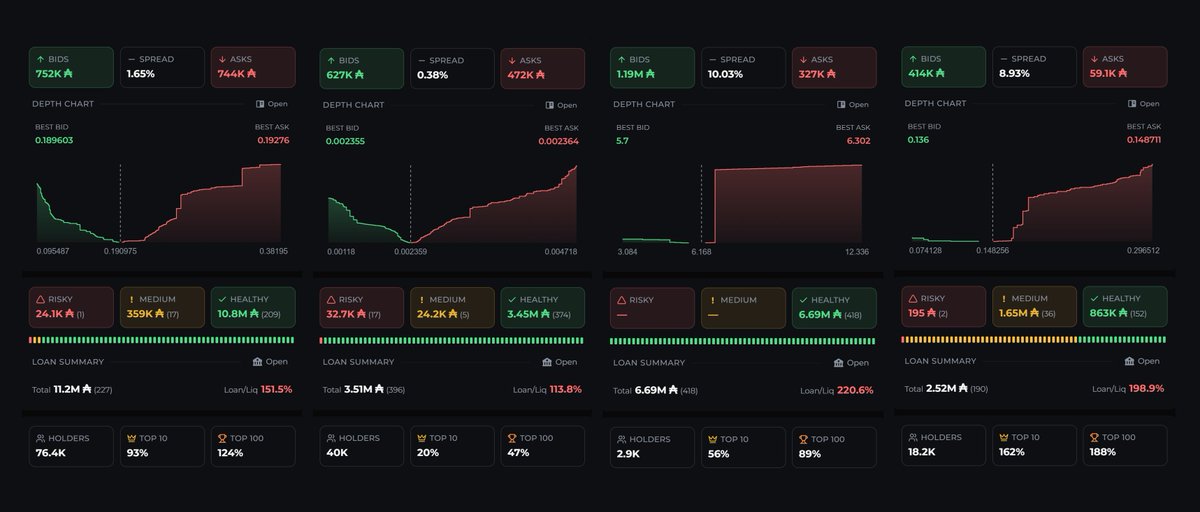Click the crown icon on TOP 10 20% card
Screen dimensions: 1200x512
click(x=422, y=438)
